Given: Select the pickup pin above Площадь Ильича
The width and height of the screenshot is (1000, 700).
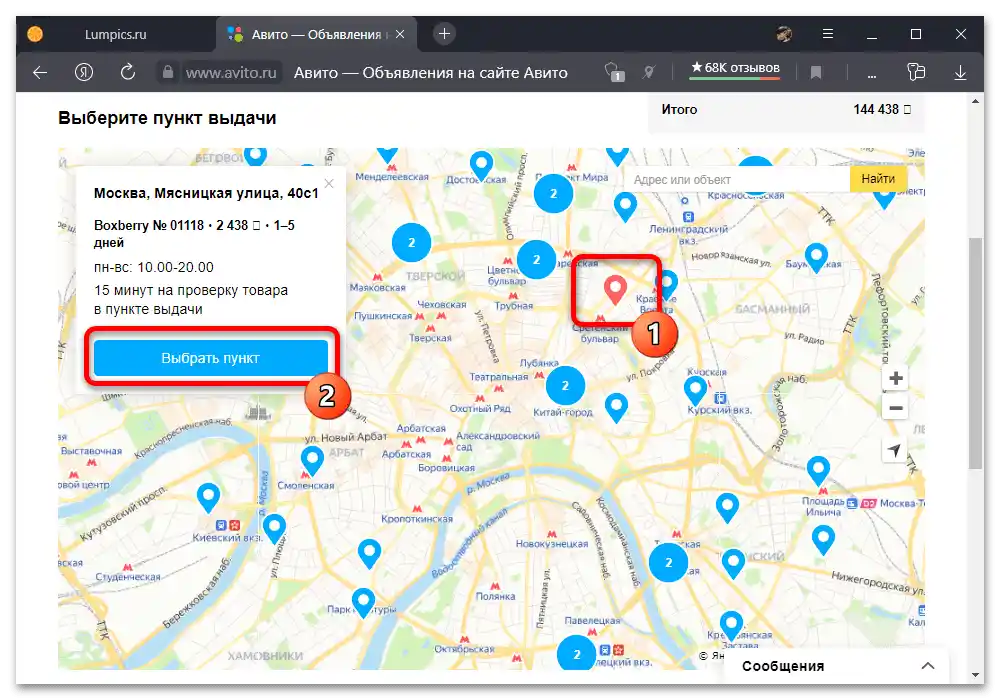Looking at the screenshot, I should tap(818, 470).
